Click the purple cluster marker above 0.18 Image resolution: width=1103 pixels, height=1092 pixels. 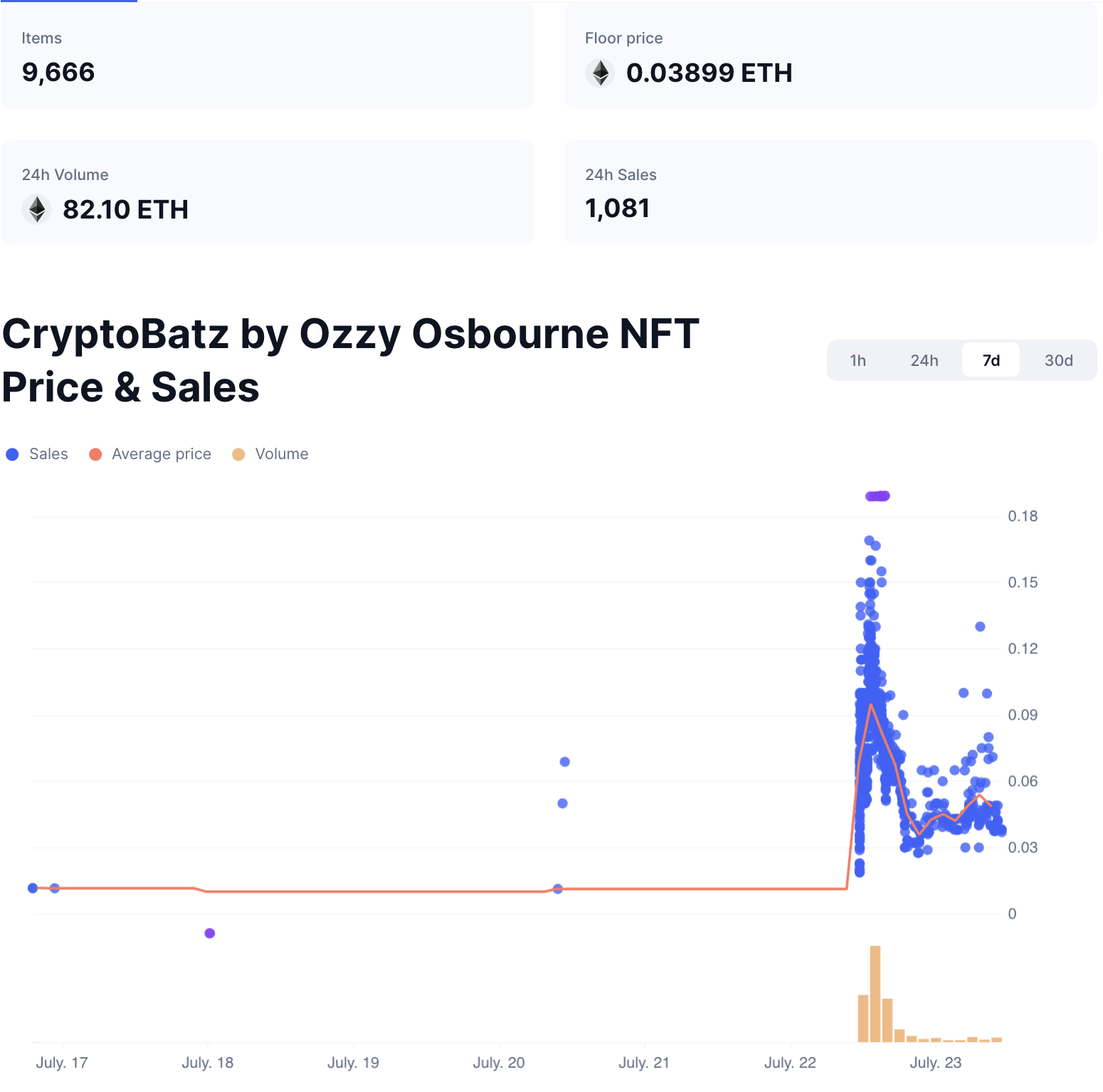[877, 496]
